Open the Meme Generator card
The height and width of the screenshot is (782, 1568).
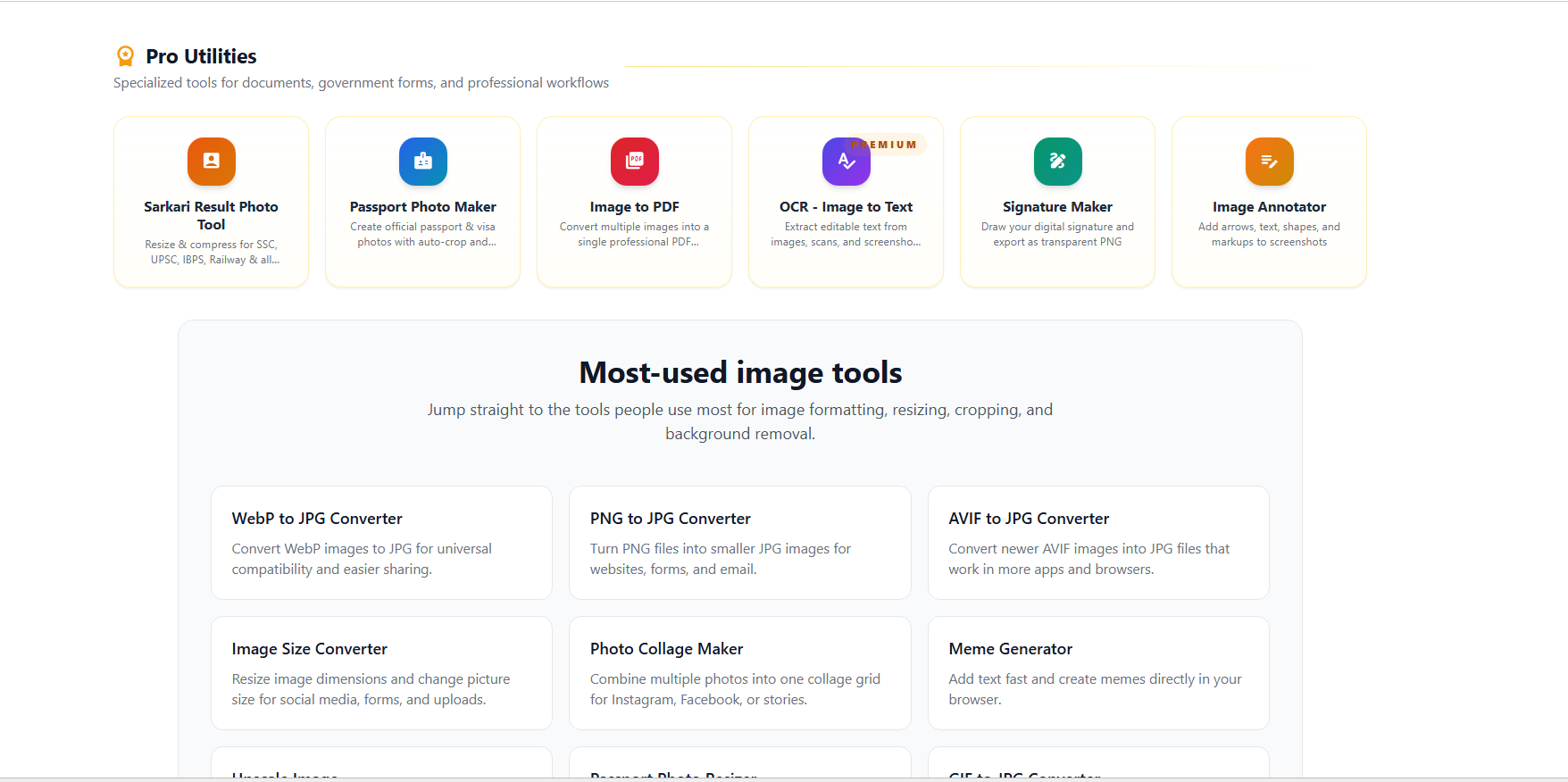(1098, 673)
